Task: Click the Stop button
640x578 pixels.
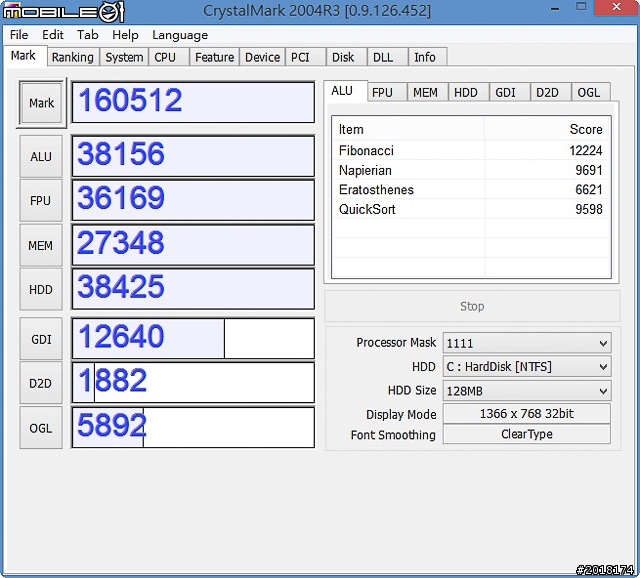Action: pyautogui.click(x=472, y=306)
